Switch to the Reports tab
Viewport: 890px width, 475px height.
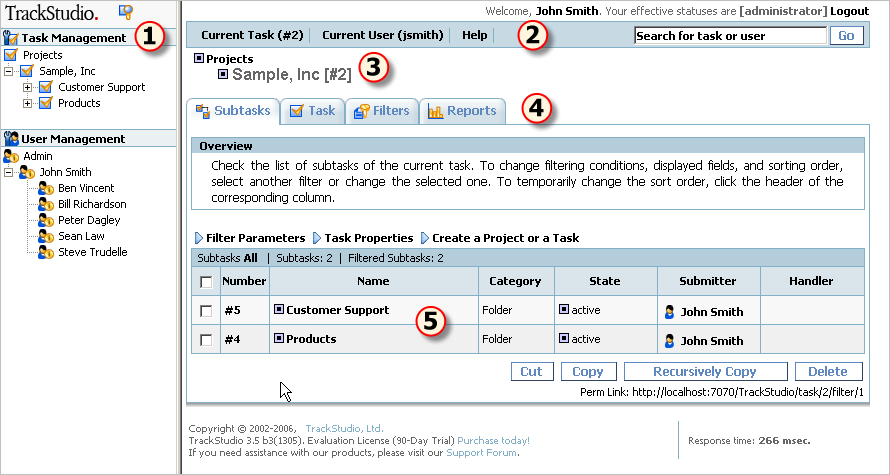(x=463, y=111)
